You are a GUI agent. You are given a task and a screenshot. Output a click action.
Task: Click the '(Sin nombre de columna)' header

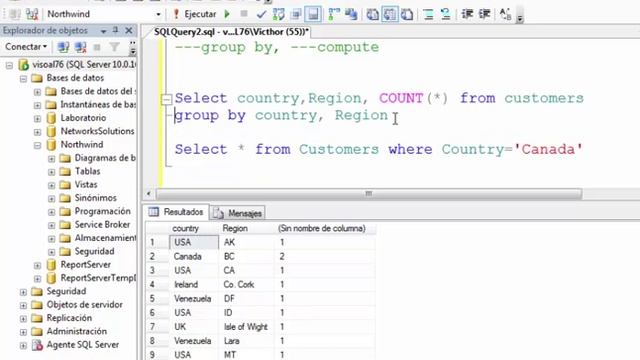(325, 229)
